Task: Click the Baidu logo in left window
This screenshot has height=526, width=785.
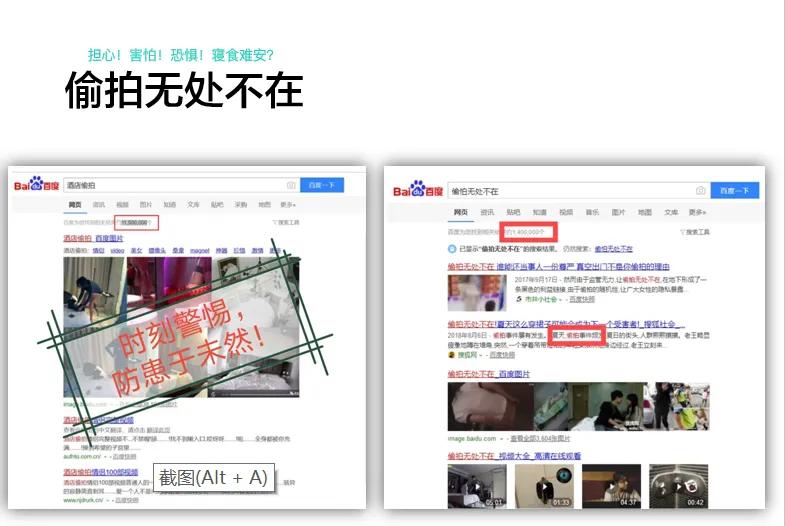Action: point(36,185)
